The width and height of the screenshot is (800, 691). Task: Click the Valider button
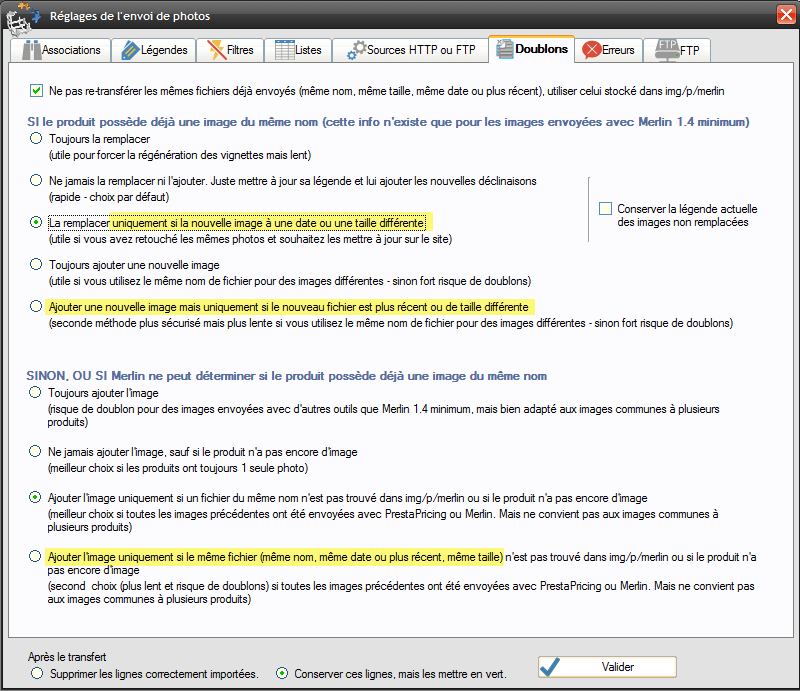[607, 667]
